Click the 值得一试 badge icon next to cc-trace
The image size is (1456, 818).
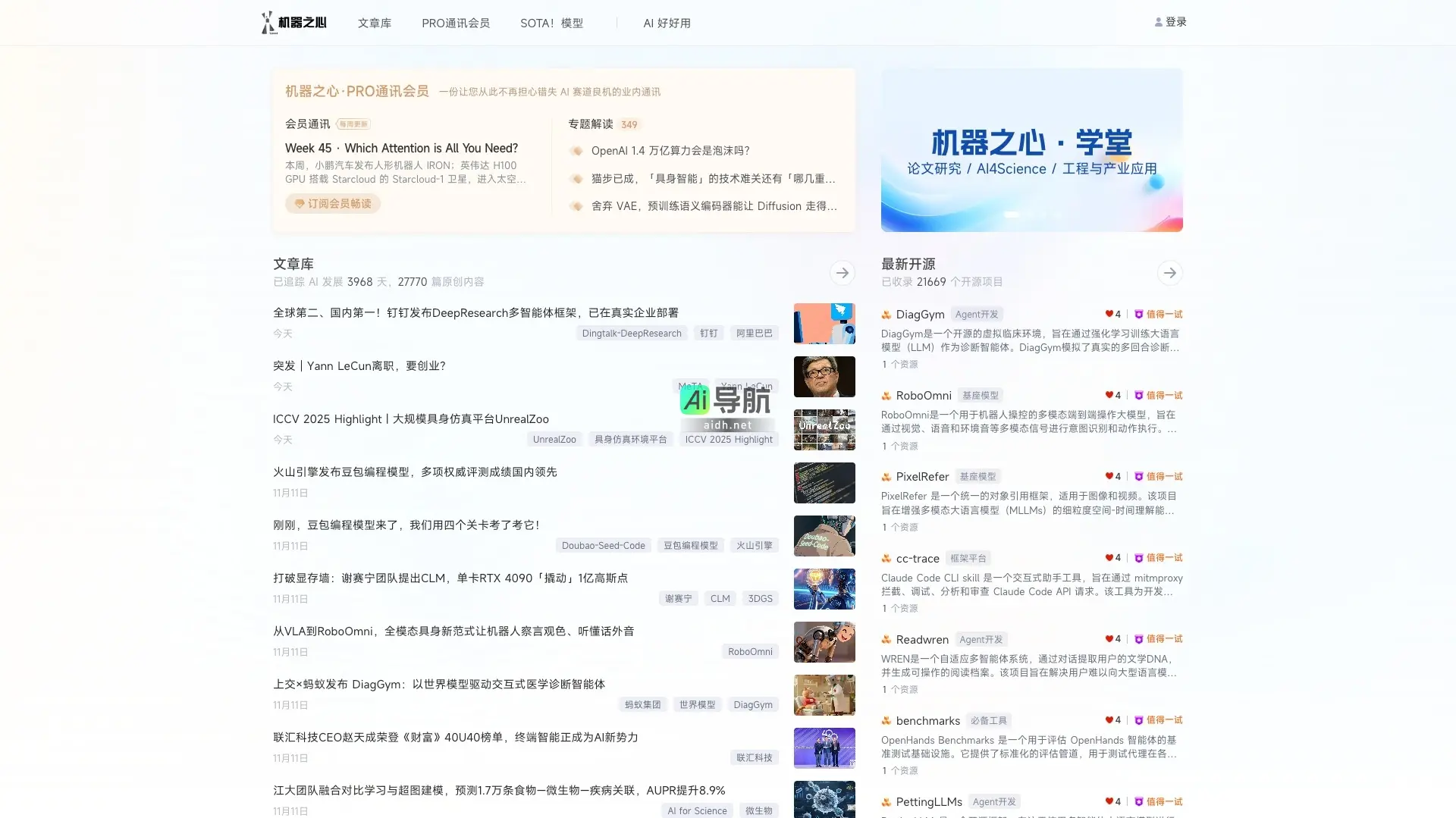[1140, 558]
